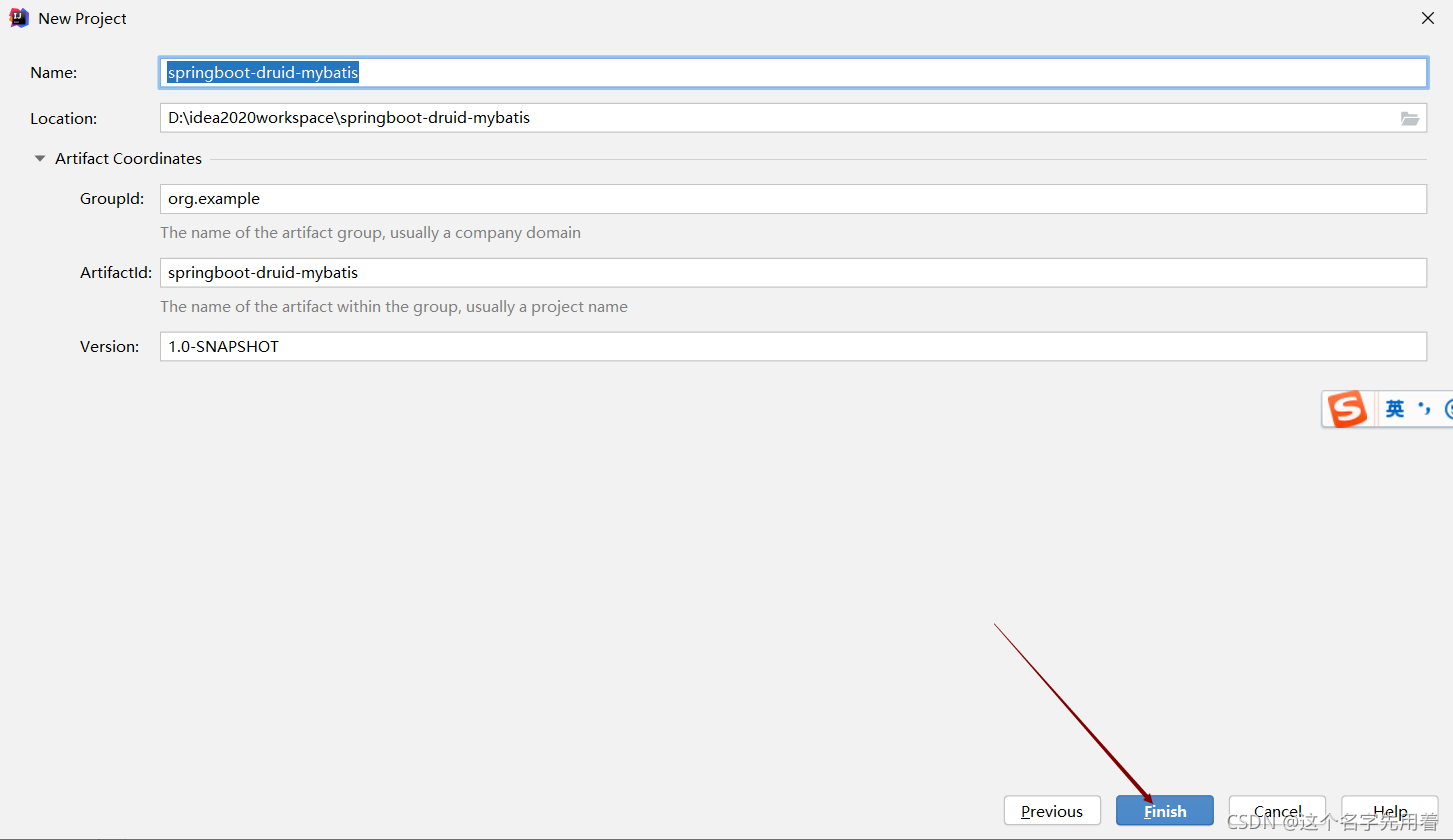Go back with the Previous button

tap(1052, 811)
